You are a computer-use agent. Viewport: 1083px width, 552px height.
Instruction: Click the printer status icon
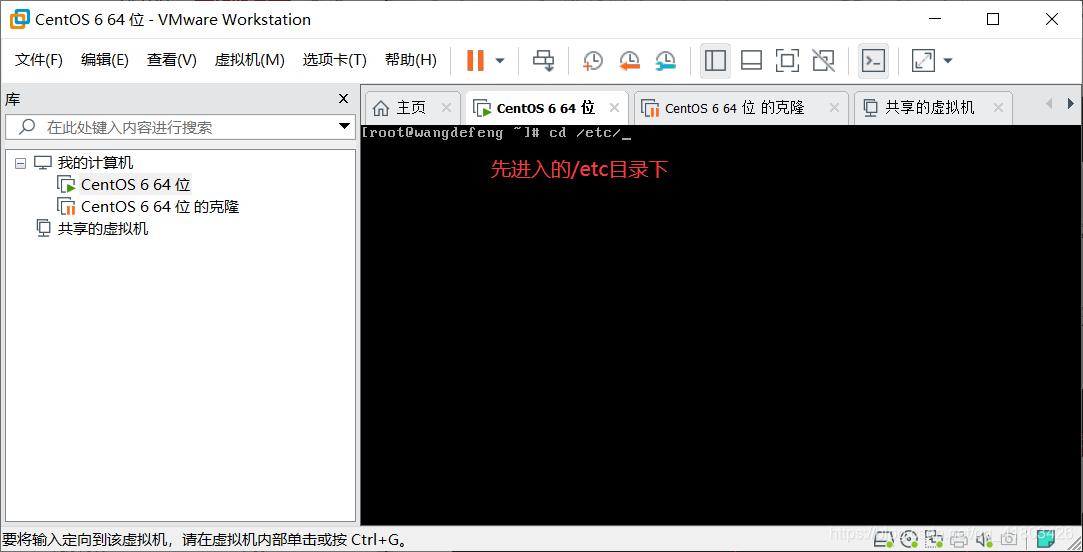[959, 539]
